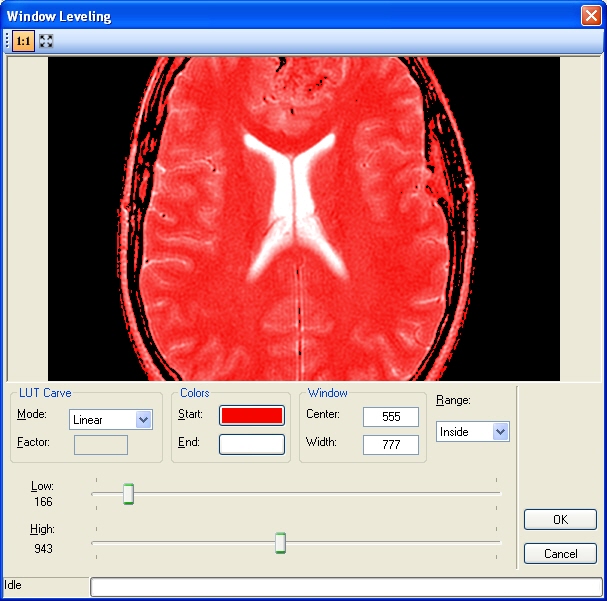
Task: Click the brain MRI preview image
Action: [x=303, y=218]
